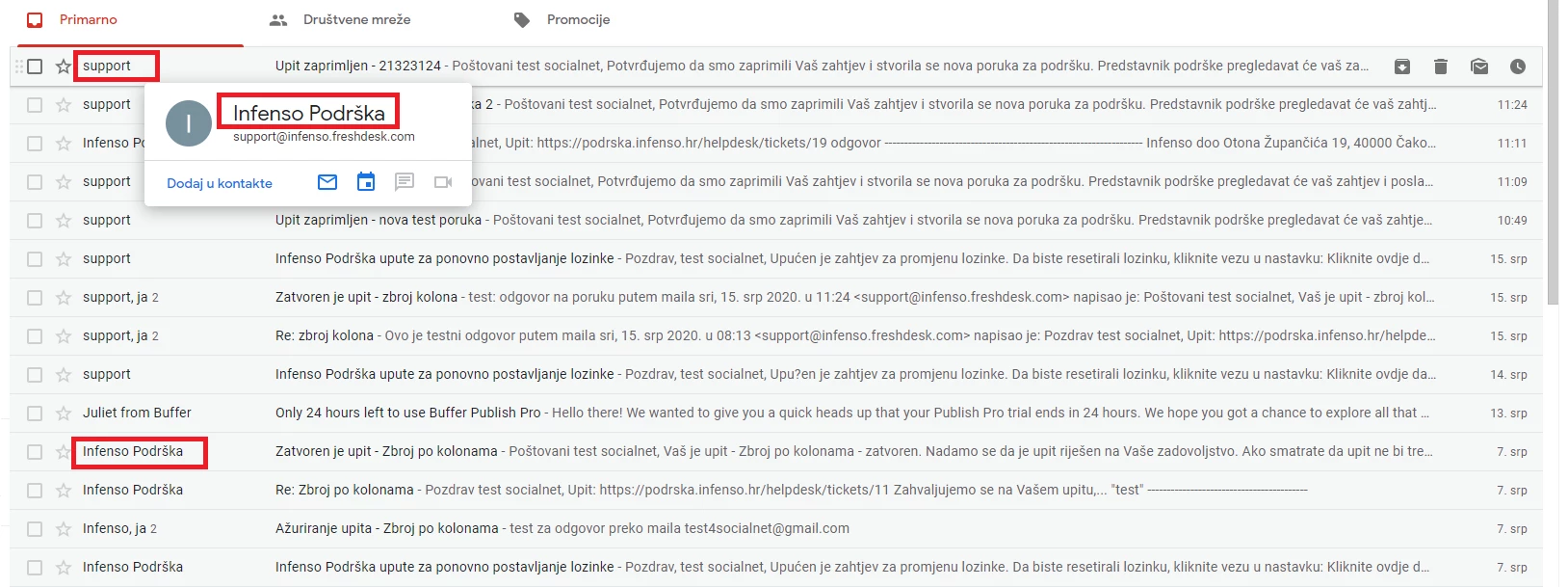Send email icon in contact hover card
Viewport: 1568px width, 587px height.
click(x=327, y=182)
